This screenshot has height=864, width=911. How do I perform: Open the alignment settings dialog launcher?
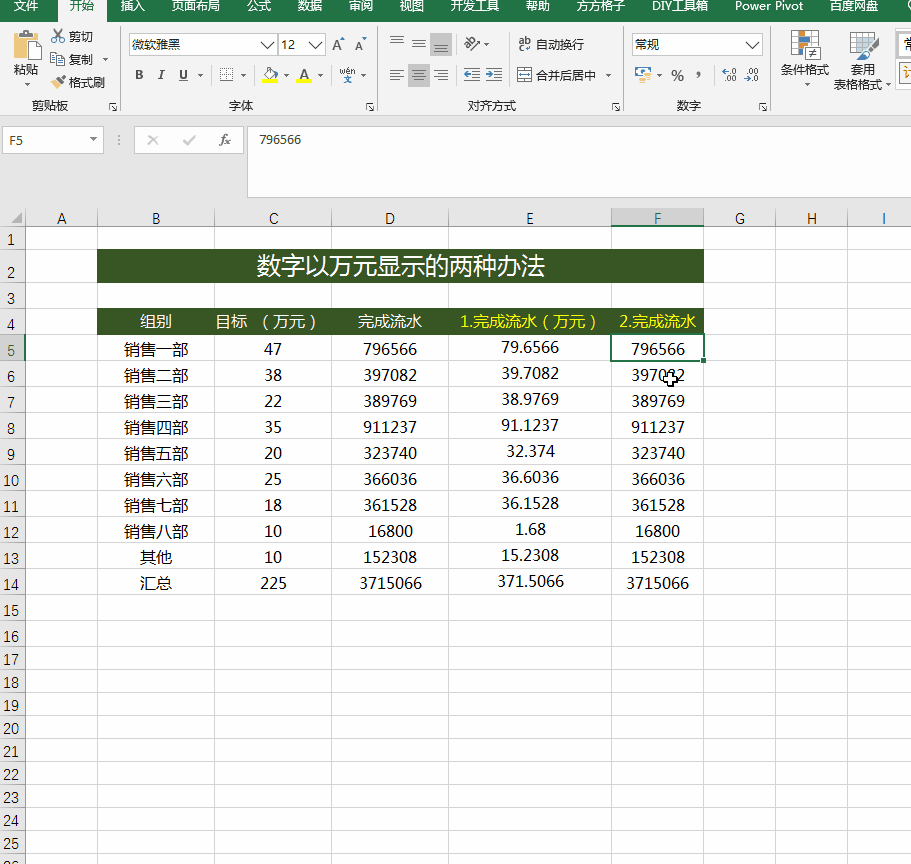point(616,107)
